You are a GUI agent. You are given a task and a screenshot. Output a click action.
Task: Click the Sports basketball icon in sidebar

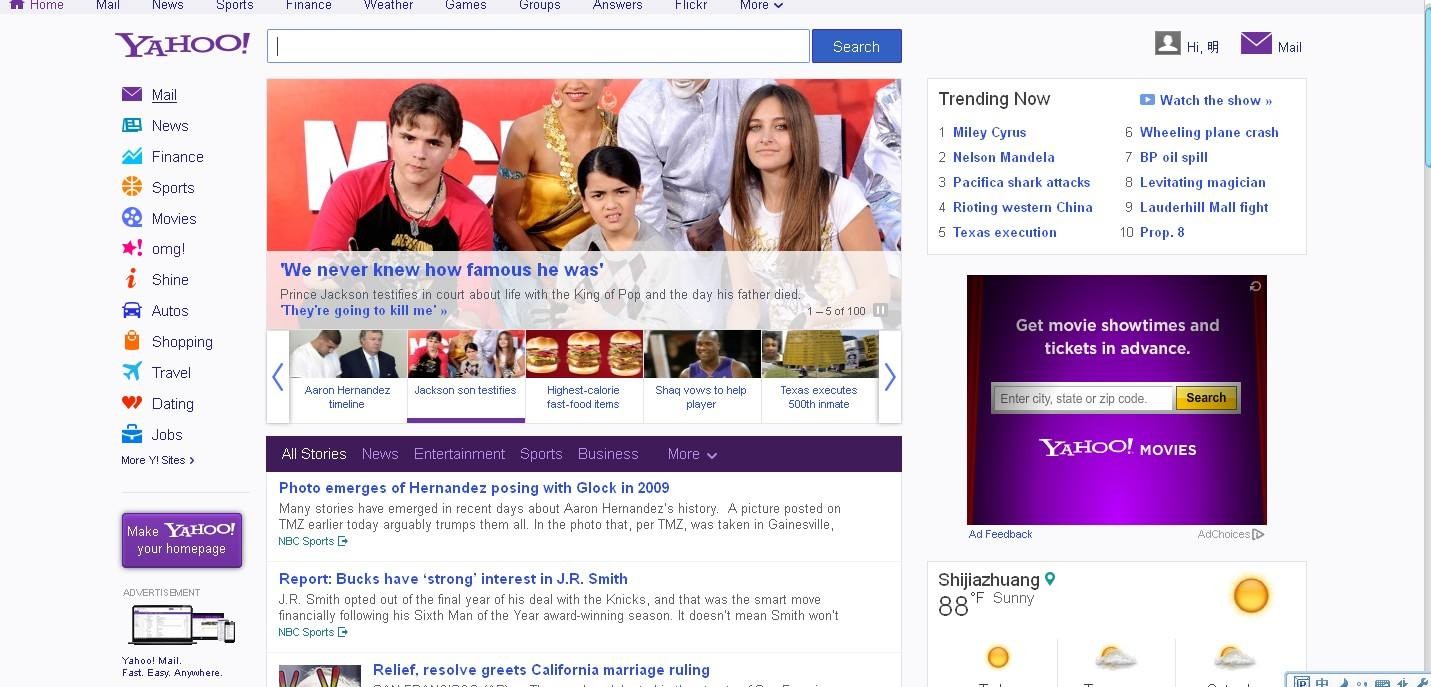click(x=132, y=187)
